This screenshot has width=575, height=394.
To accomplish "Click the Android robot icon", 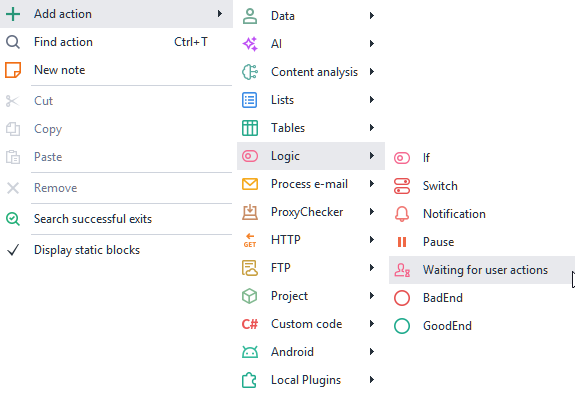I will [250, 352].
